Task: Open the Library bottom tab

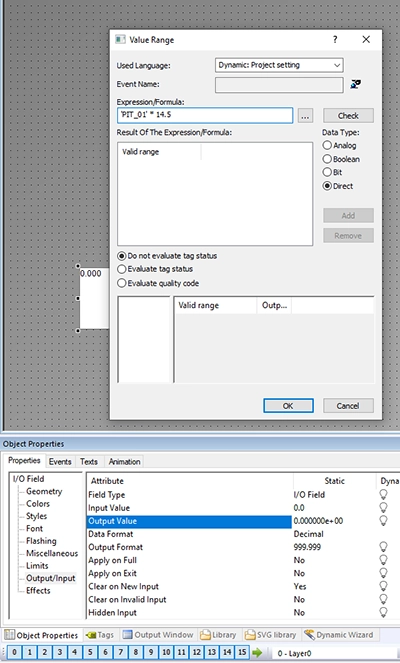Action: (218, 635)
